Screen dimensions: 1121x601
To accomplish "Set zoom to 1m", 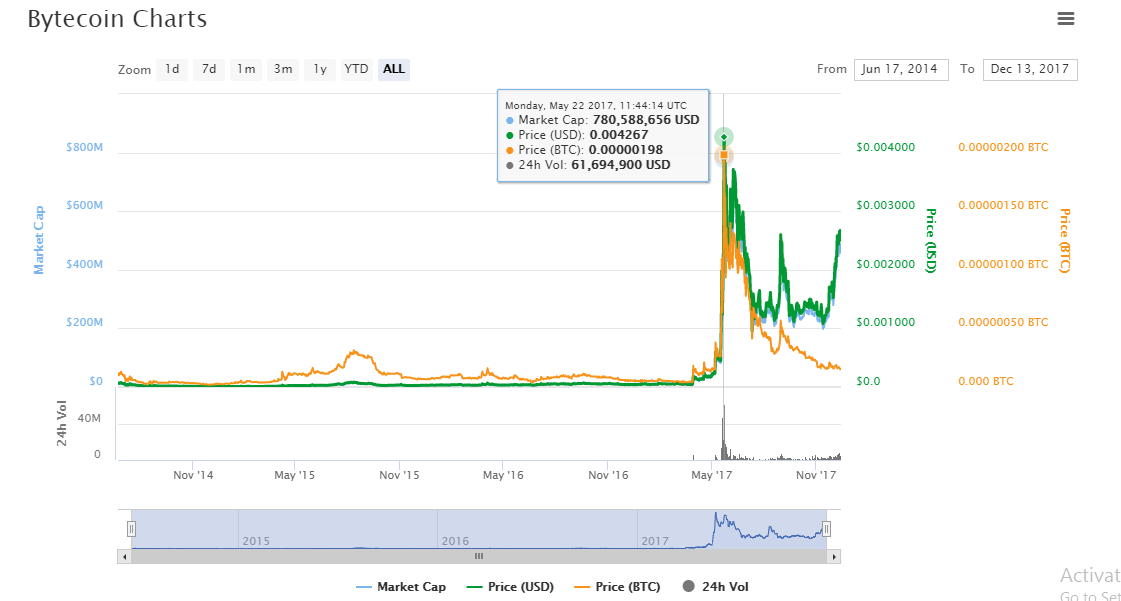I will pyautogui.click(x=245, y=69).
